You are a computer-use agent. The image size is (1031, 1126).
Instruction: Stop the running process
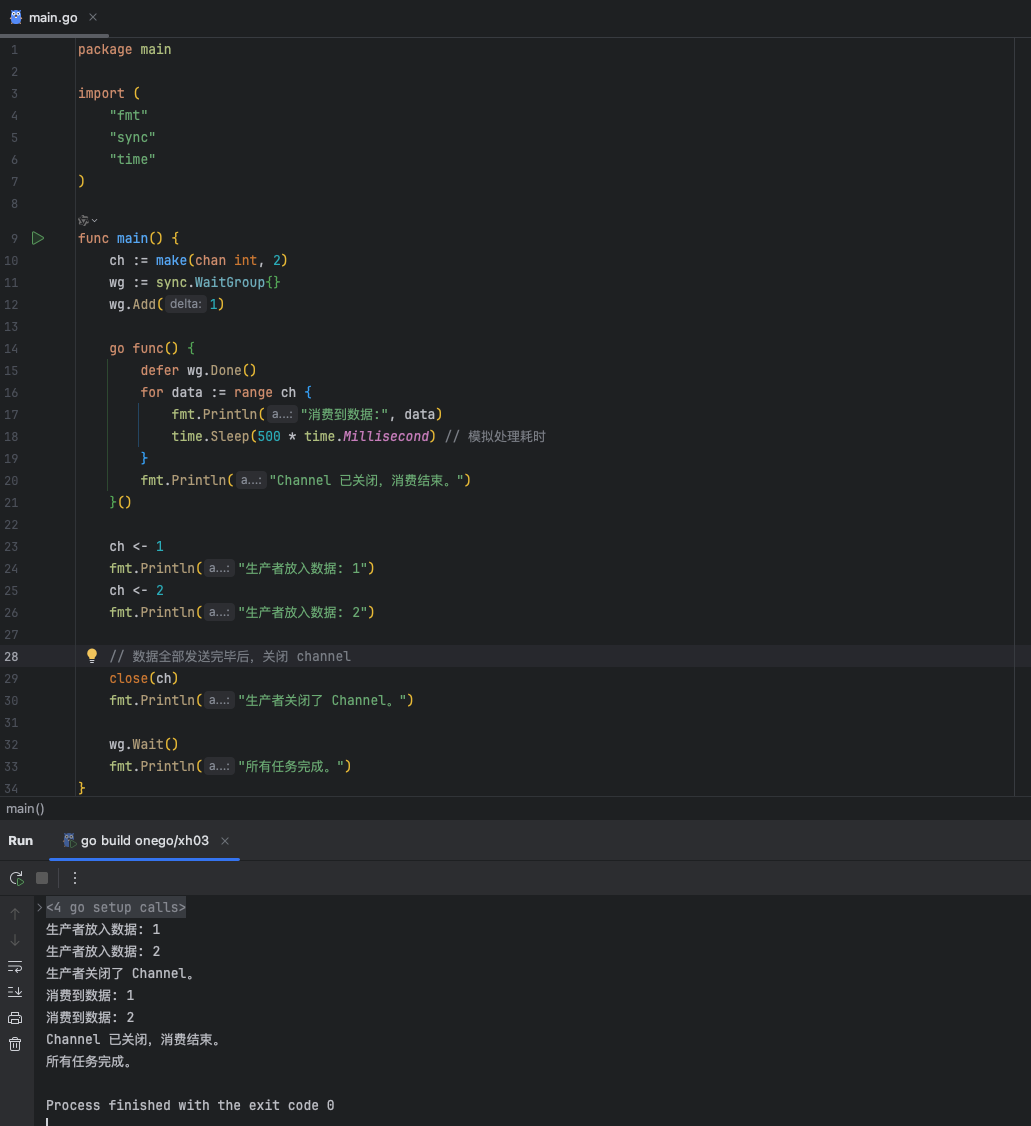pos(42,878)
